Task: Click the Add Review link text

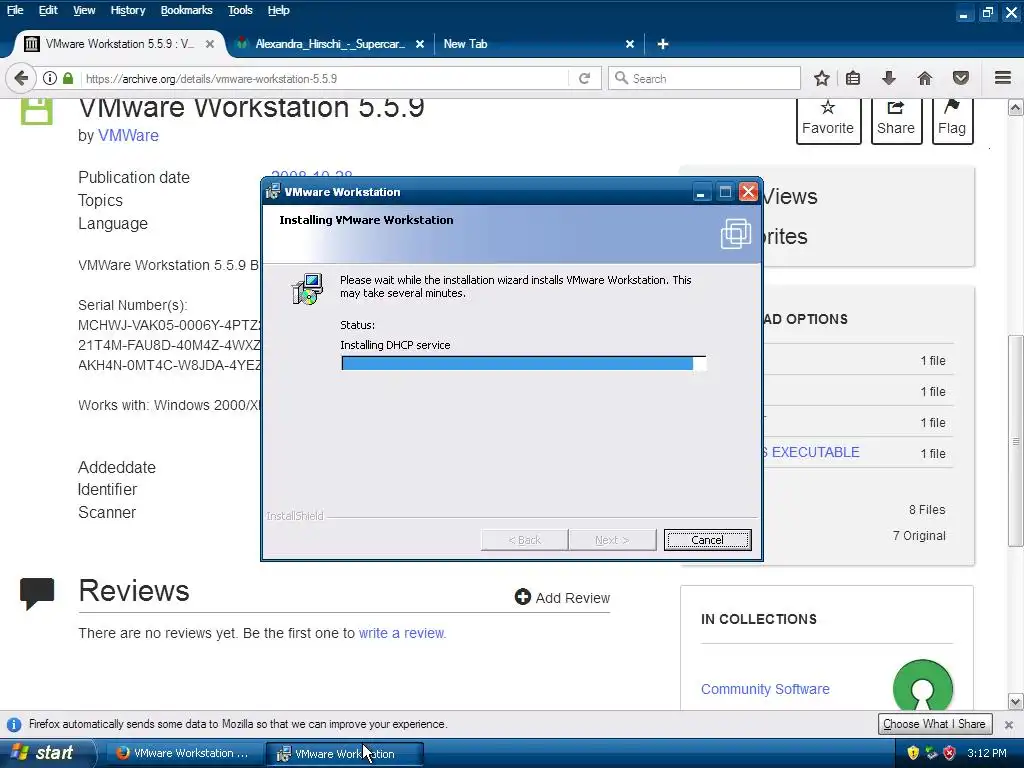Action: tap(573, 598)
